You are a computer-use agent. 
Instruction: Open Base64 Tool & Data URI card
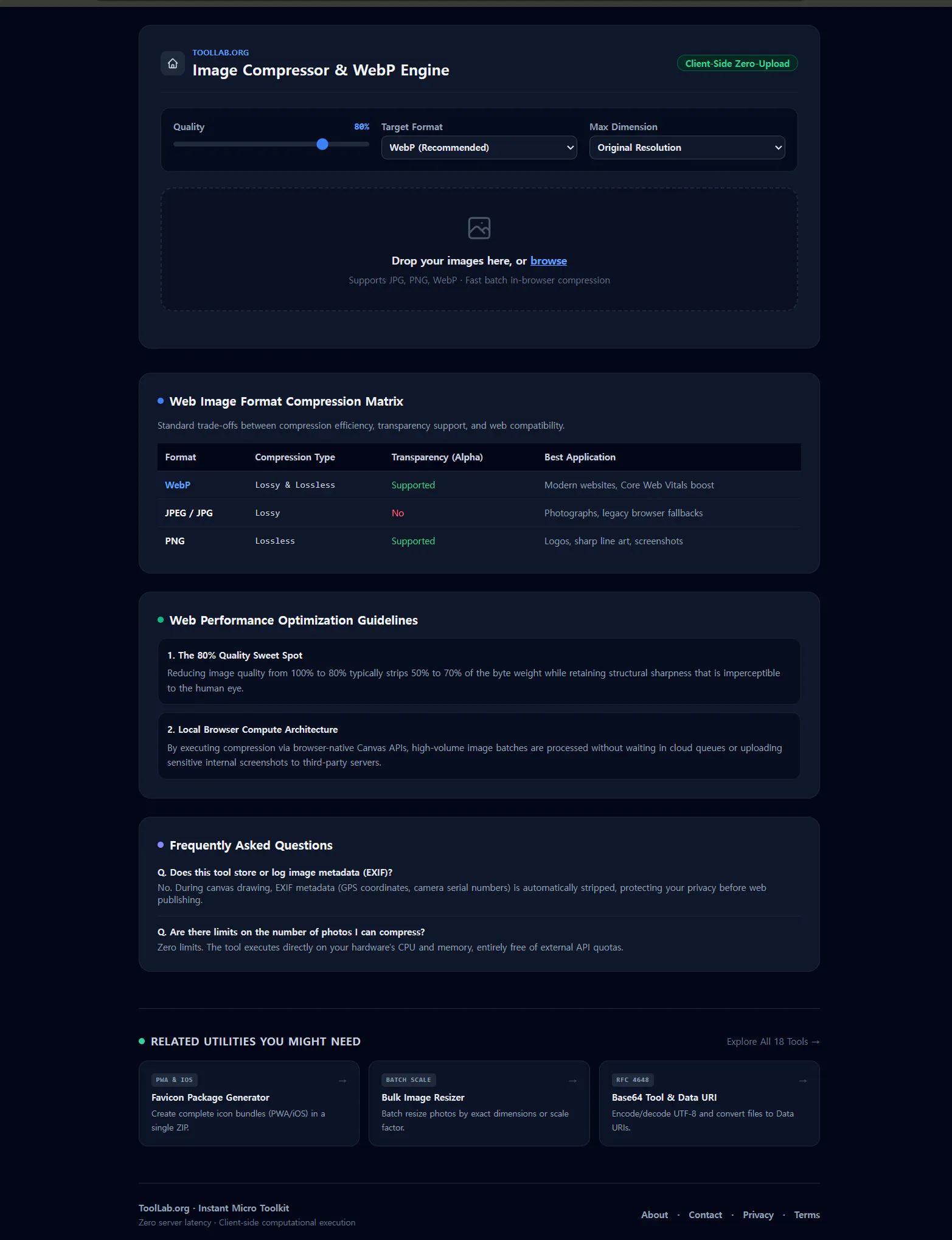[709, 1104]
